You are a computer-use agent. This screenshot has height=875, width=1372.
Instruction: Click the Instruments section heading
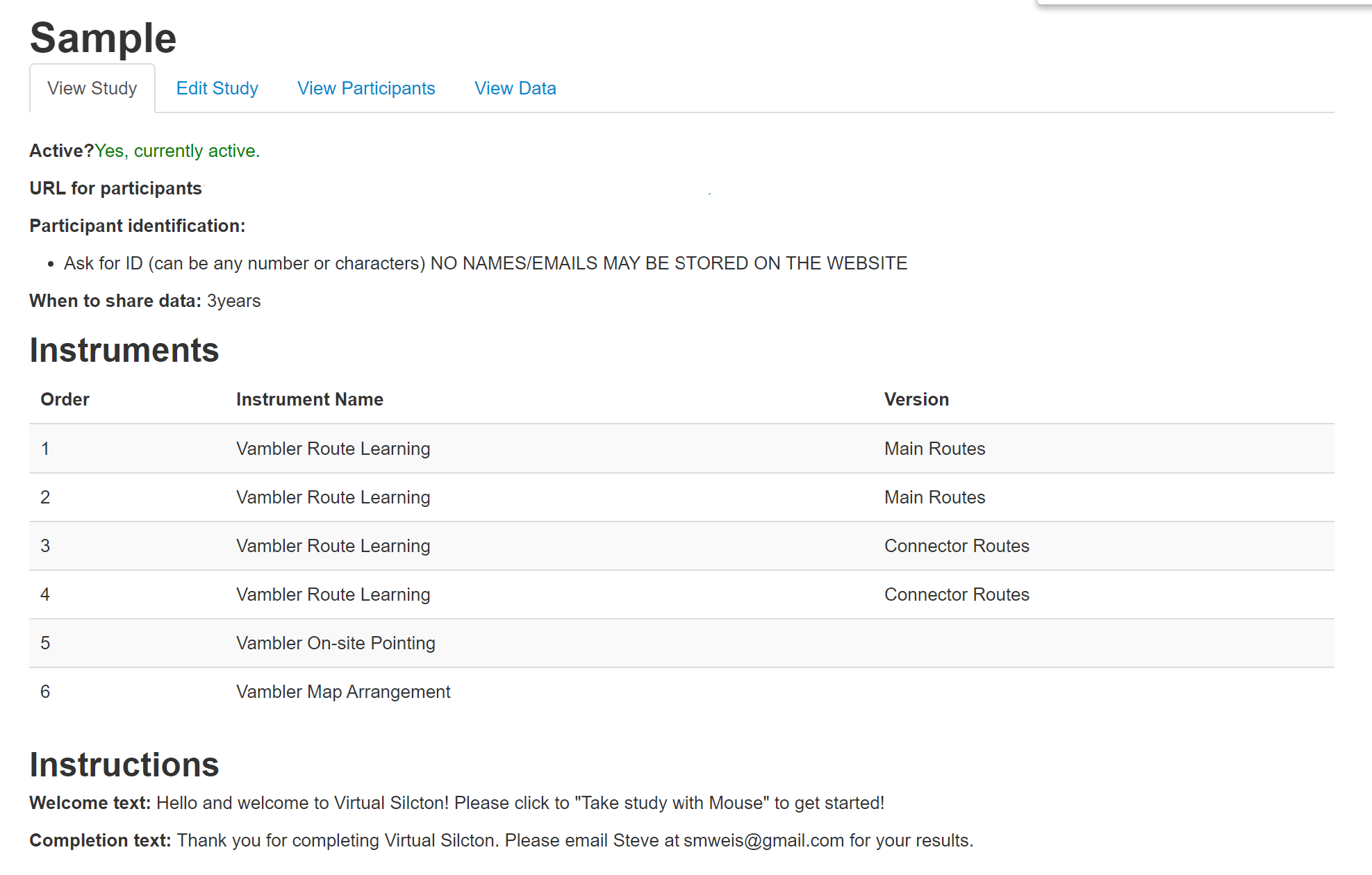tap(124, 350)
